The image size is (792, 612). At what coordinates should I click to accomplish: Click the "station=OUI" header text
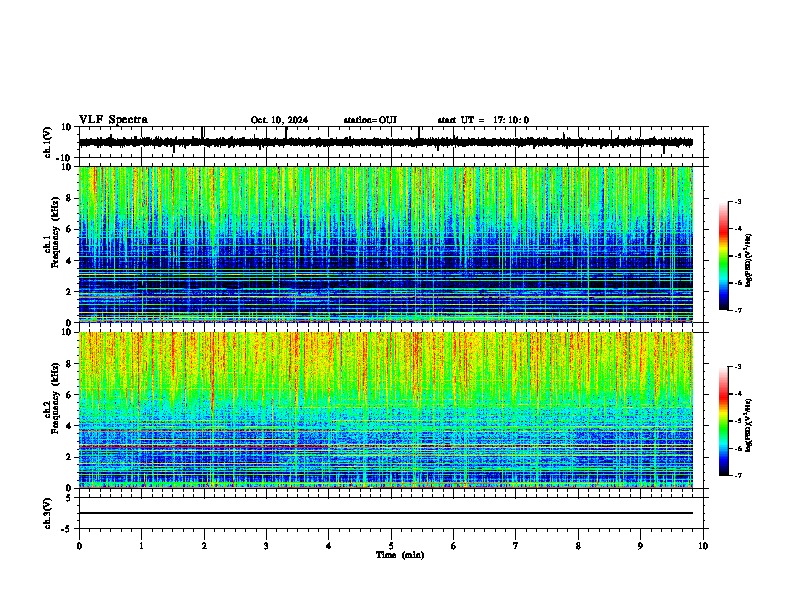[x=370, y=120]
